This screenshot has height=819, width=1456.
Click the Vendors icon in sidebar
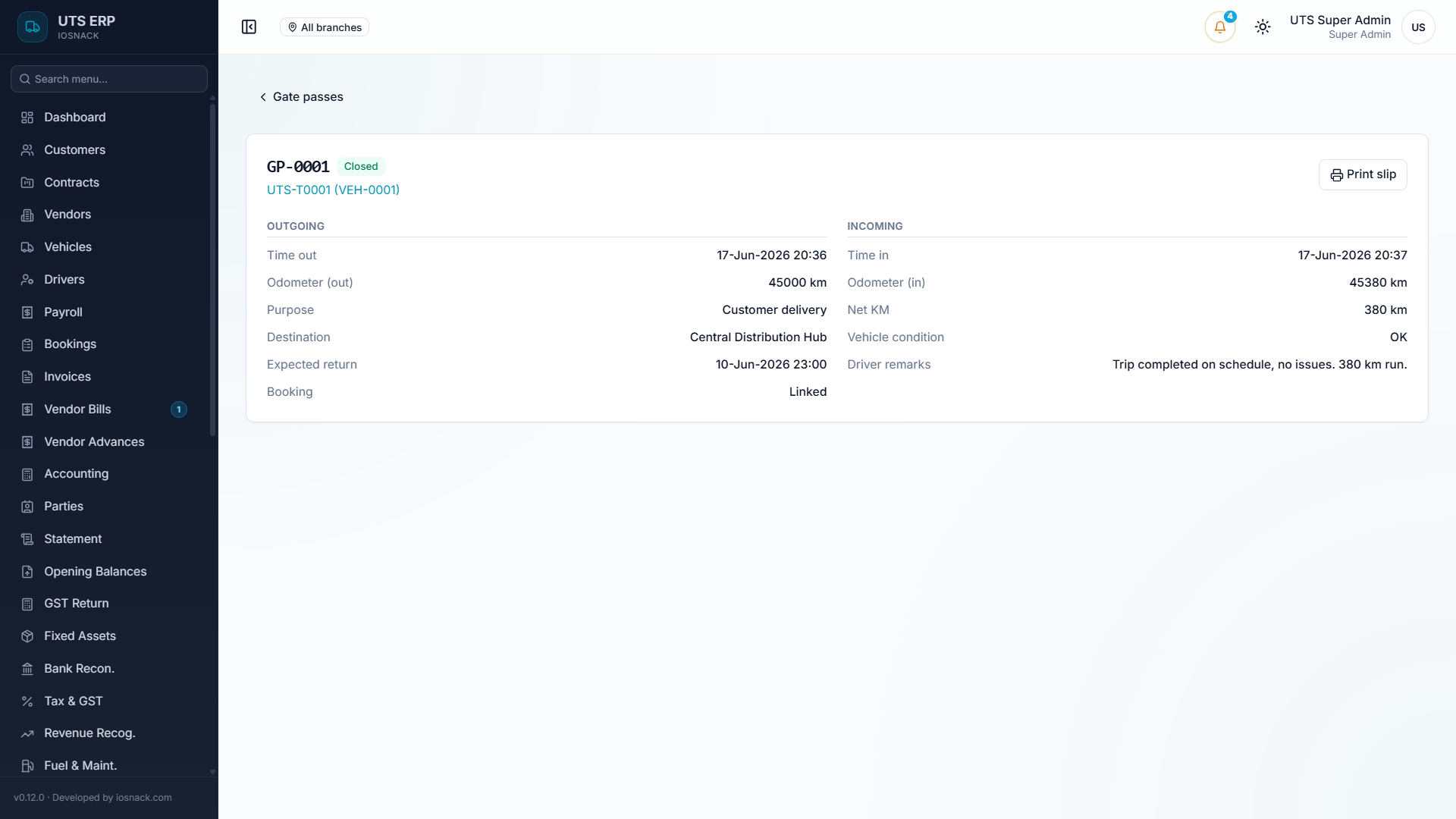click(x=27, y=215)
